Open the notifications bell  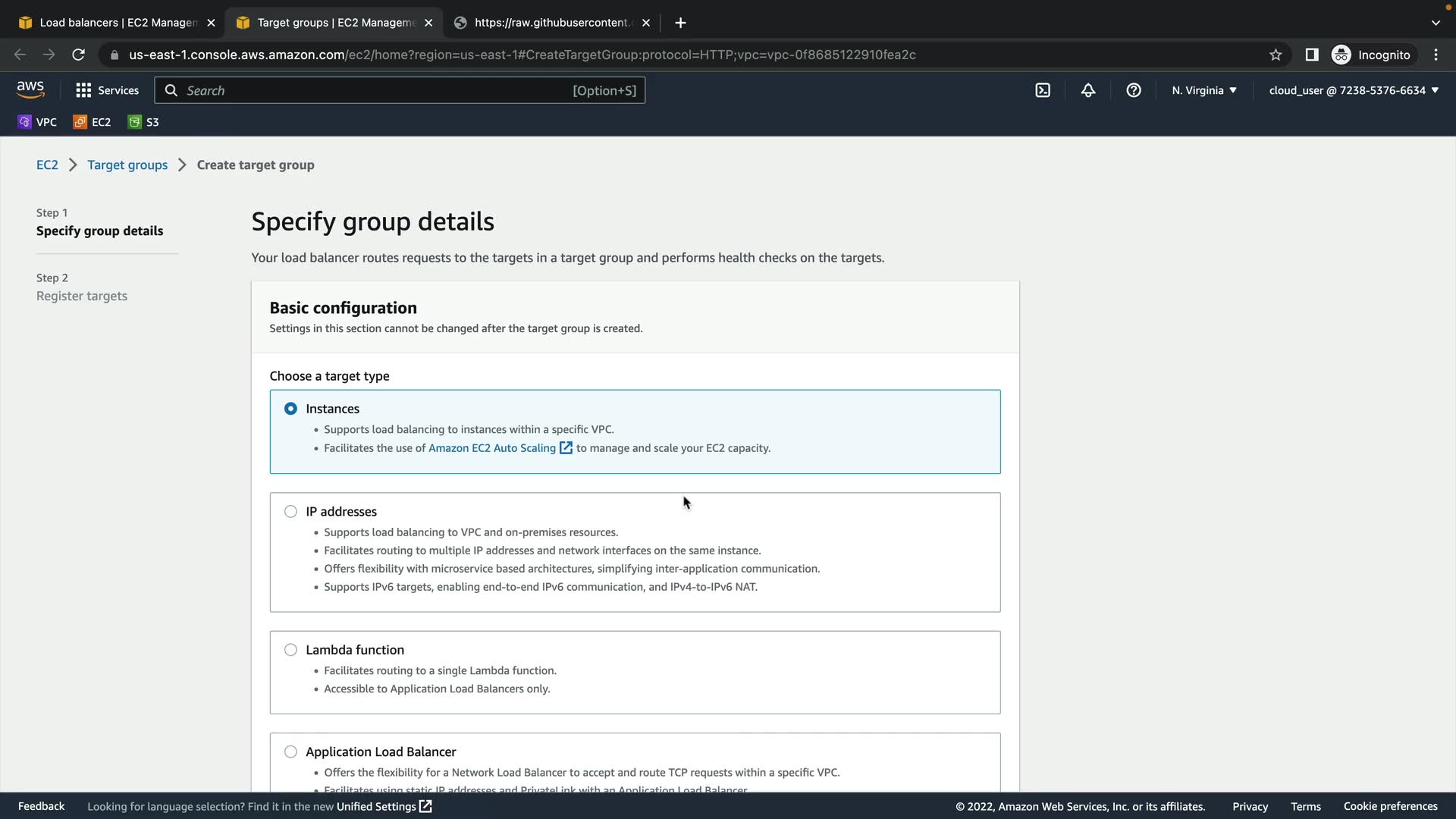1088,90
